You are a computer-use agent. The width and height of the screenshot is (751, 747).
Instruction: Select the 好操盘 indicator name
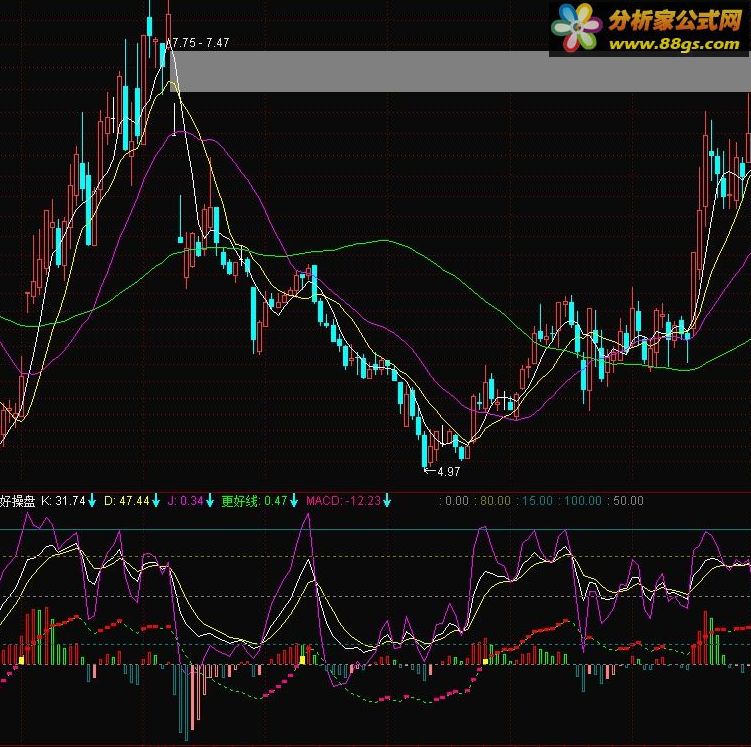click(x=18, y=501)
